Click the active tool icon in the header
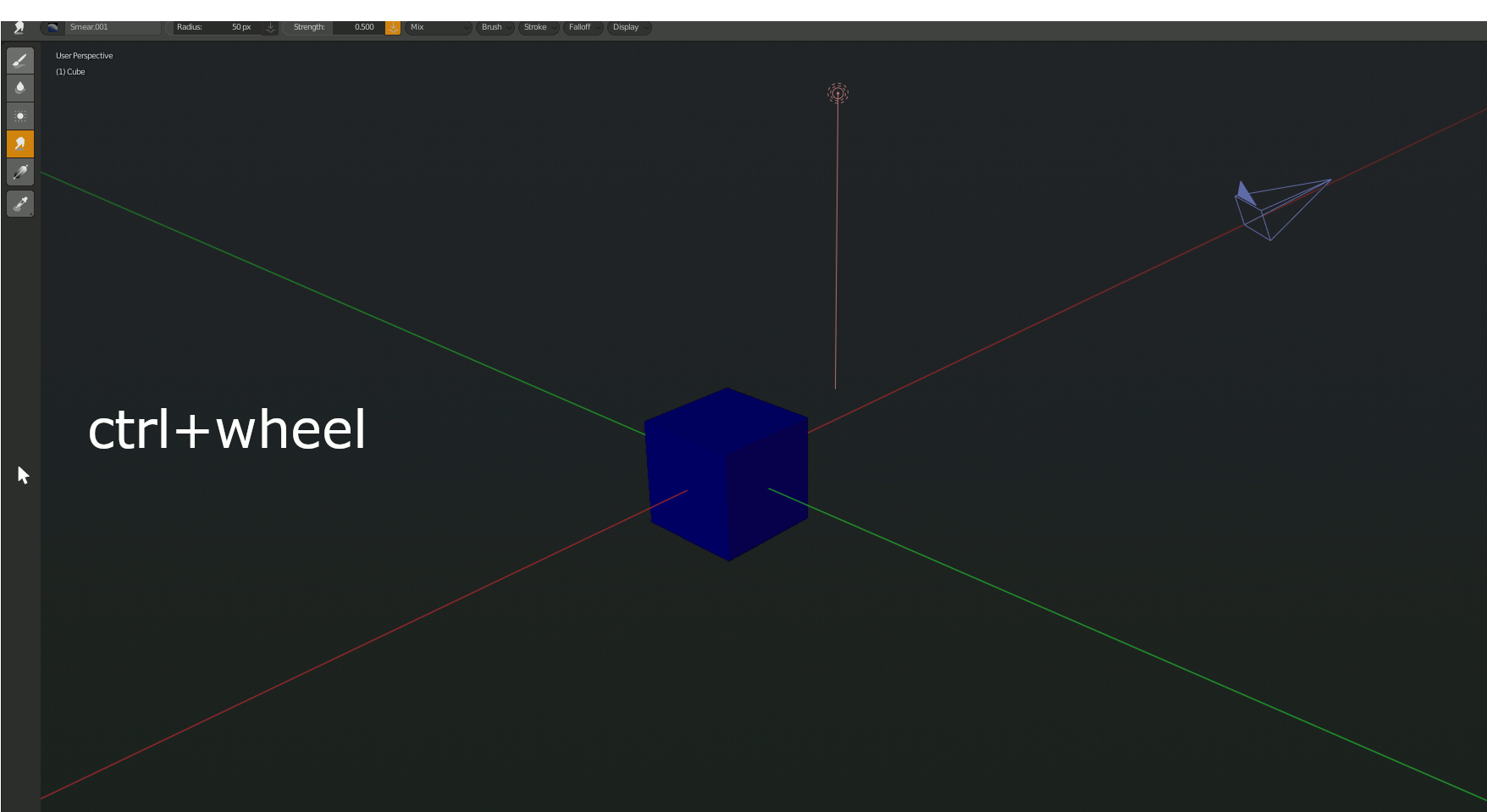Screen dimensions: 1487x812 [19, 27]
